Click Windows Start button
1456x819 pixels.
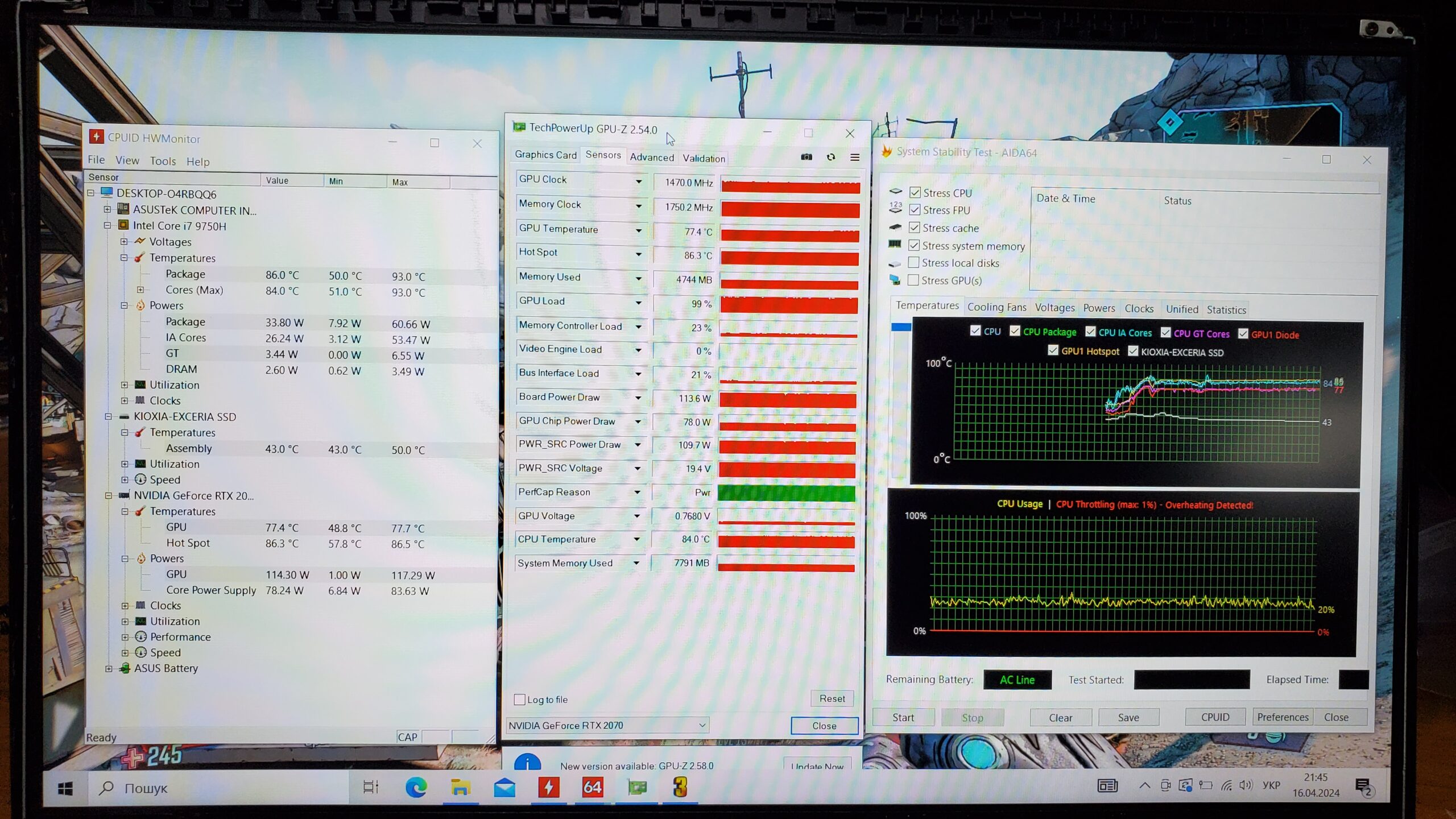(x=65, y=788)
